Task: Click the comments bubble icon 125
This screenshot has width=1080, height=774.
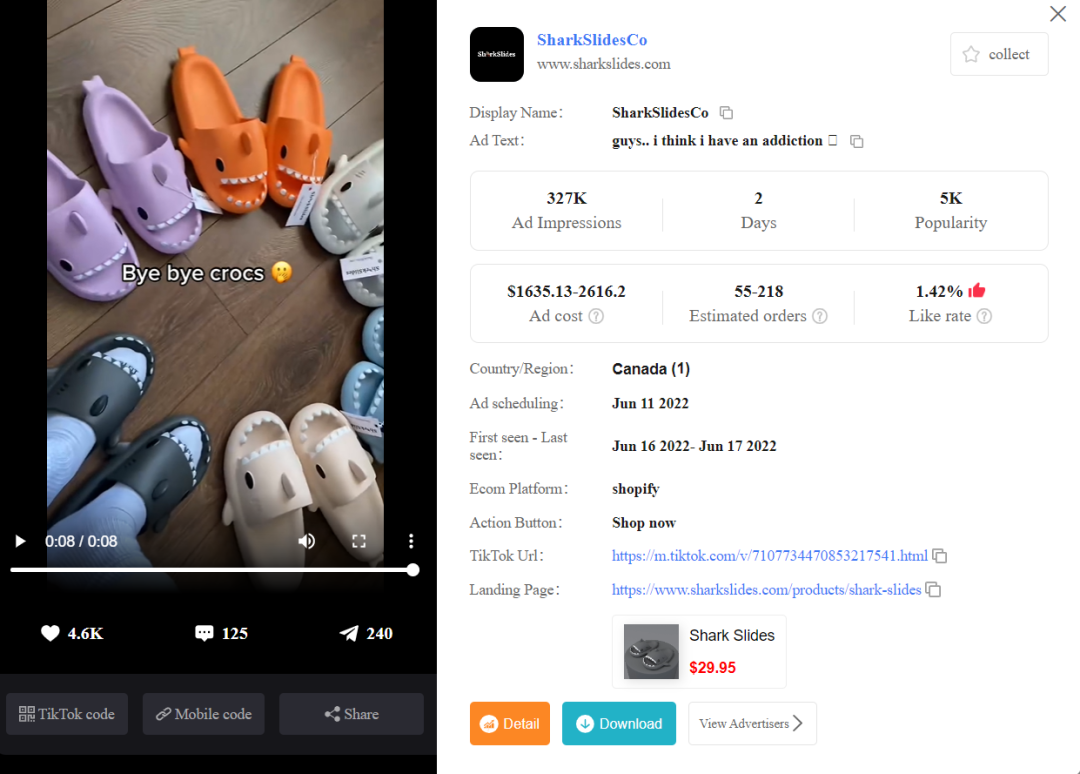Action: coord(205,634)
